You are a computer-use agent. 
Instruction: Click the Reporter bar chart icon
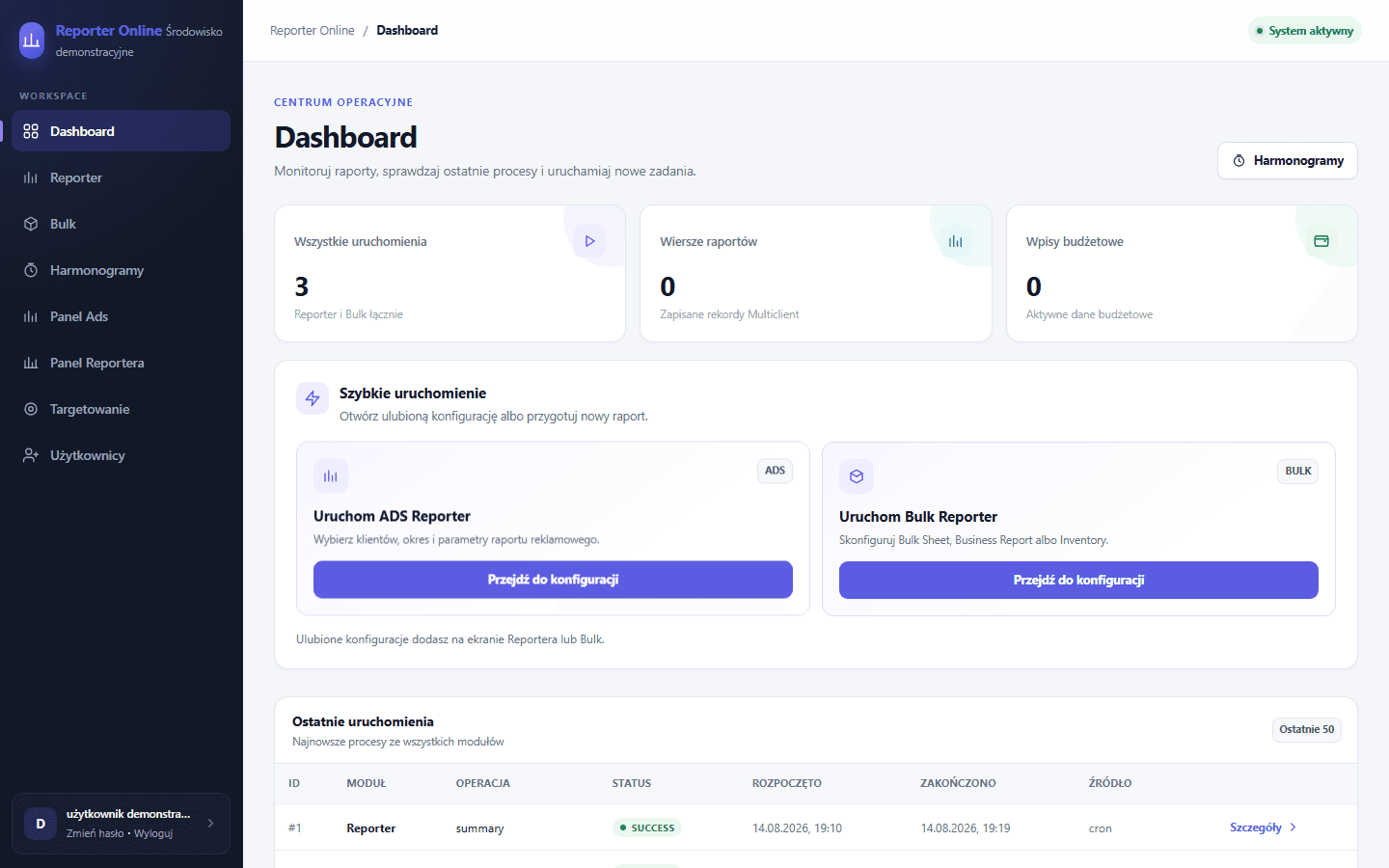coord(31,177)
